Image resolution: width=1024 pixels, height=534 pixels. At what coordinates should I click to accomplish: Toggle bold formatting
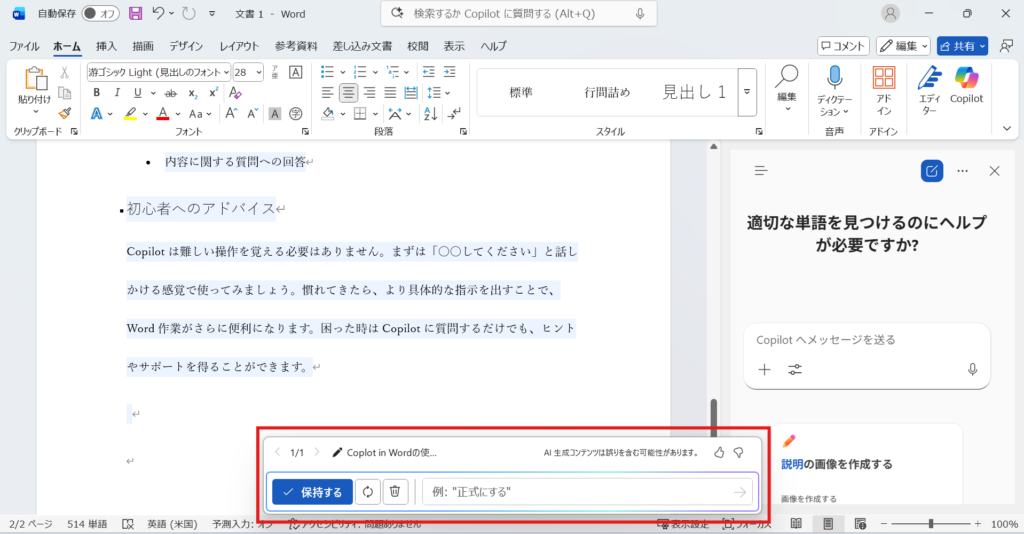[96, 92]
